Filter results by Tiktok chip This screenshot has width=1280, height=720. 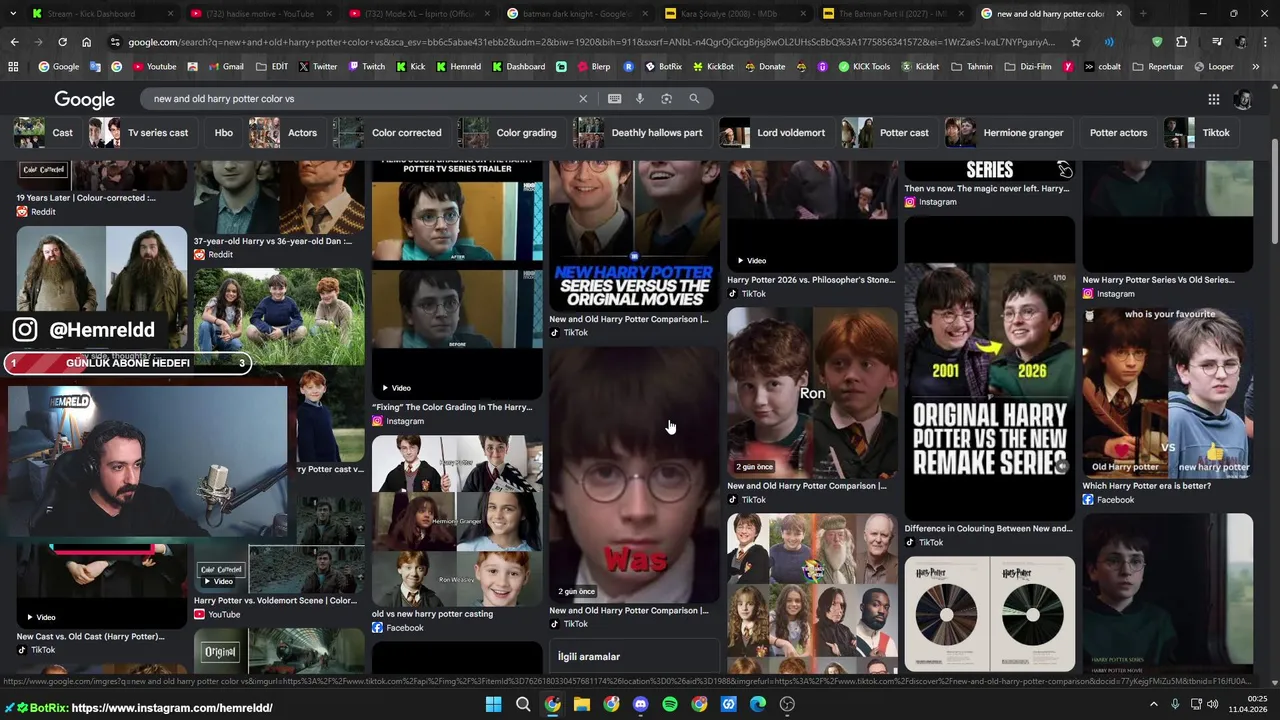click(x=1201, y=133)
